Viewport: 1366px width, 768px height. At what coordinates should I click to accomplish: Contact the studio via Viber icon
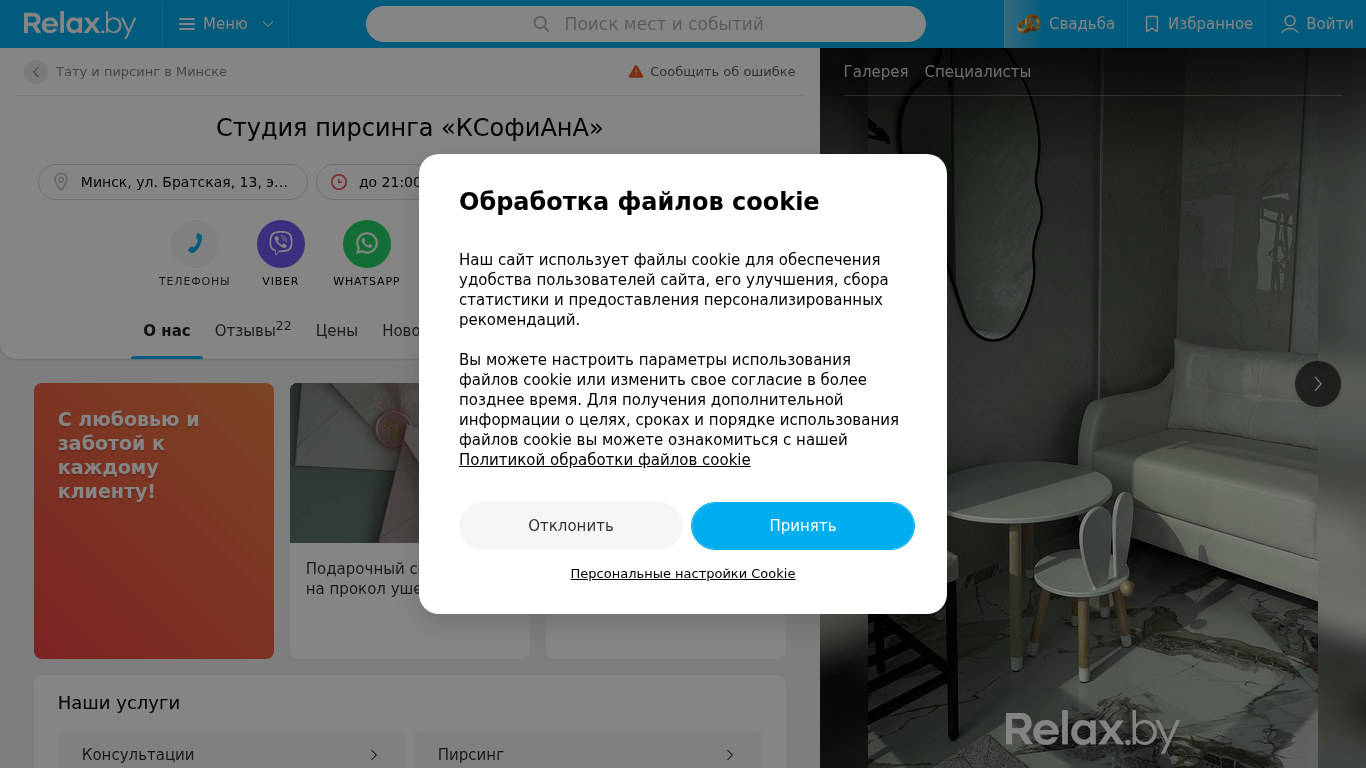pos(281,244)
